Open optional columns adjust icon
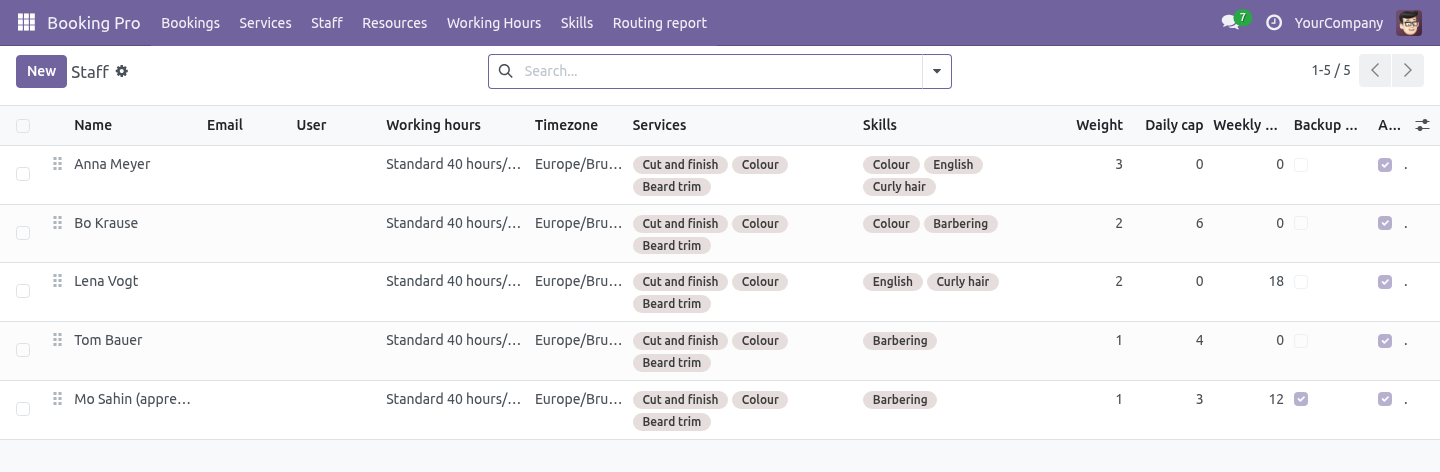Viewport: 1440px width, 472px height. (1422, 125)
